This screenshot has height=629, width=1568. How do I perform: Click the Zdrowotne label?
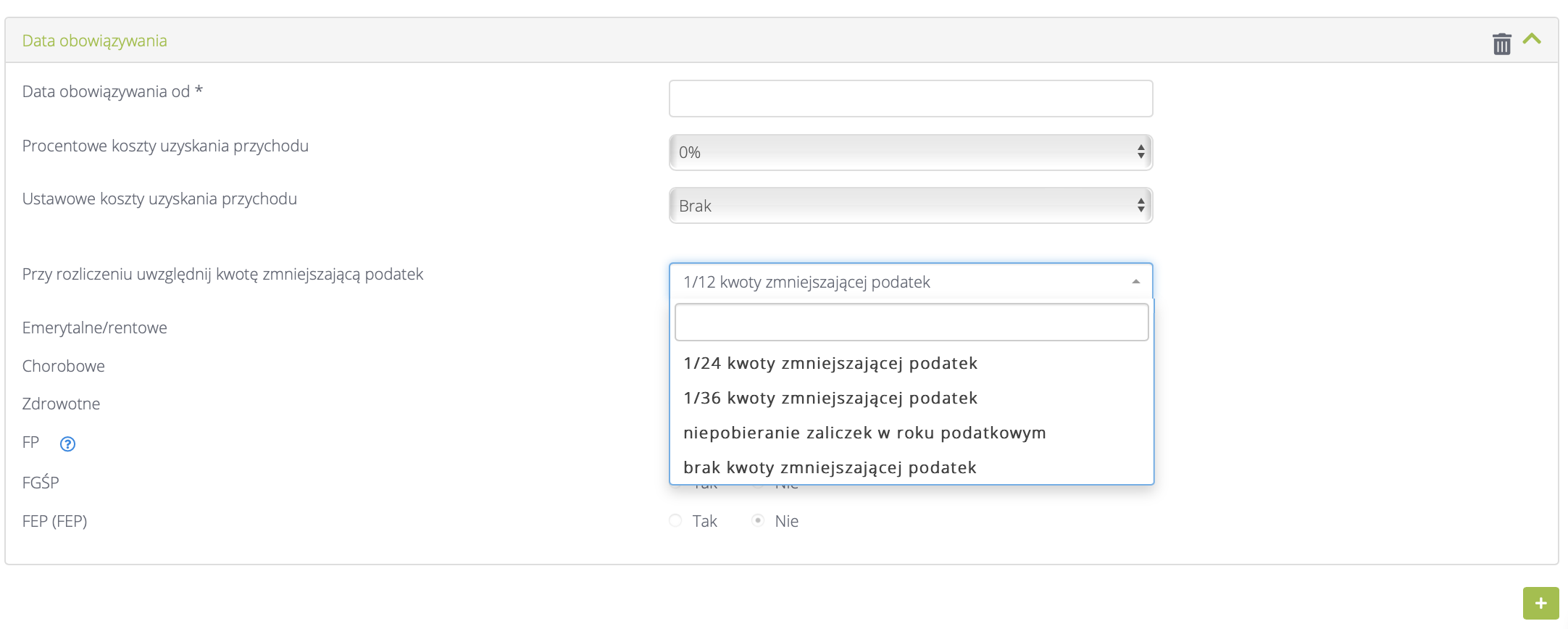pos(61,404)
